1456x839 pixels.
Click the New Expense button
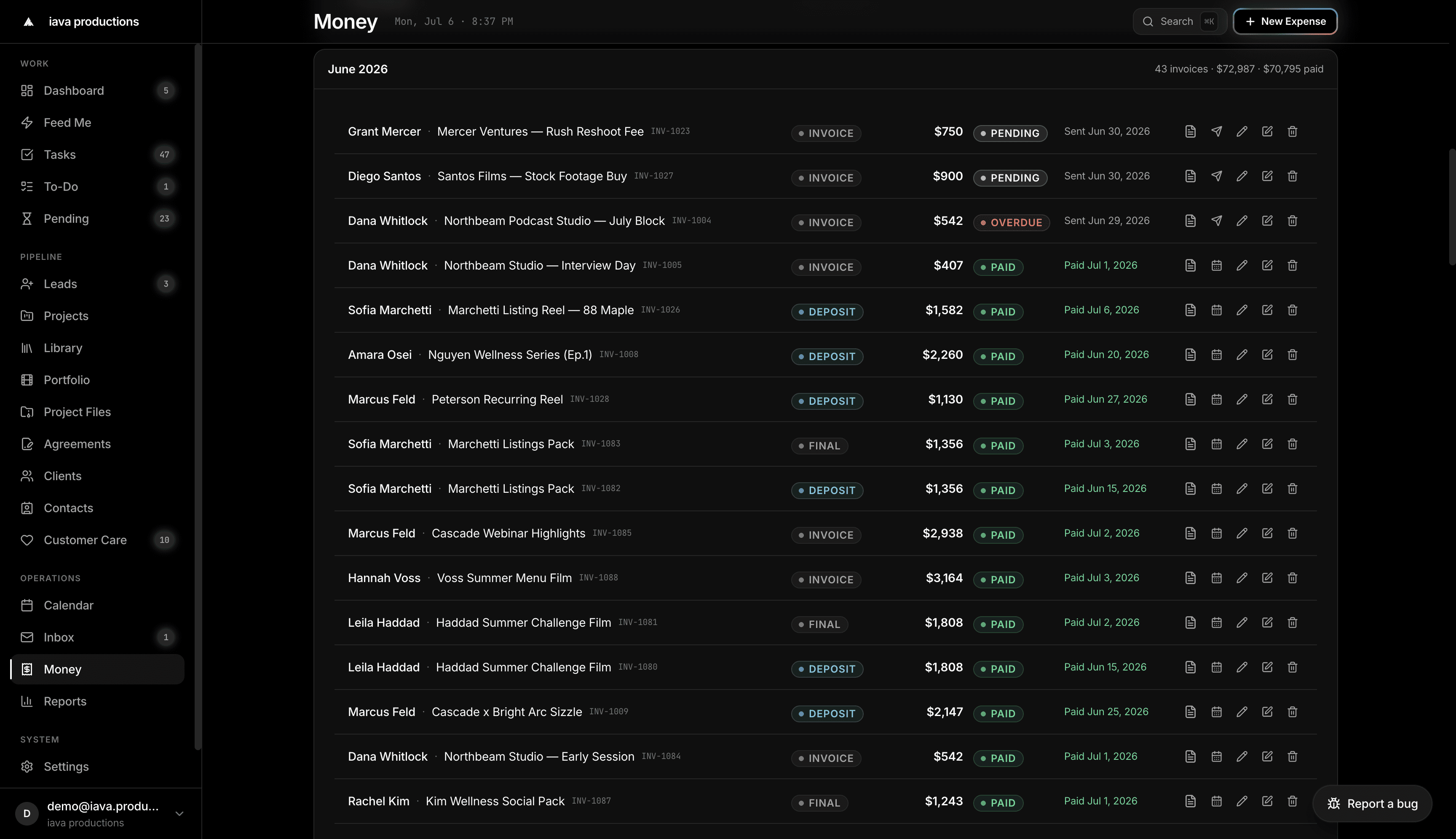(x=1285, y=21)
